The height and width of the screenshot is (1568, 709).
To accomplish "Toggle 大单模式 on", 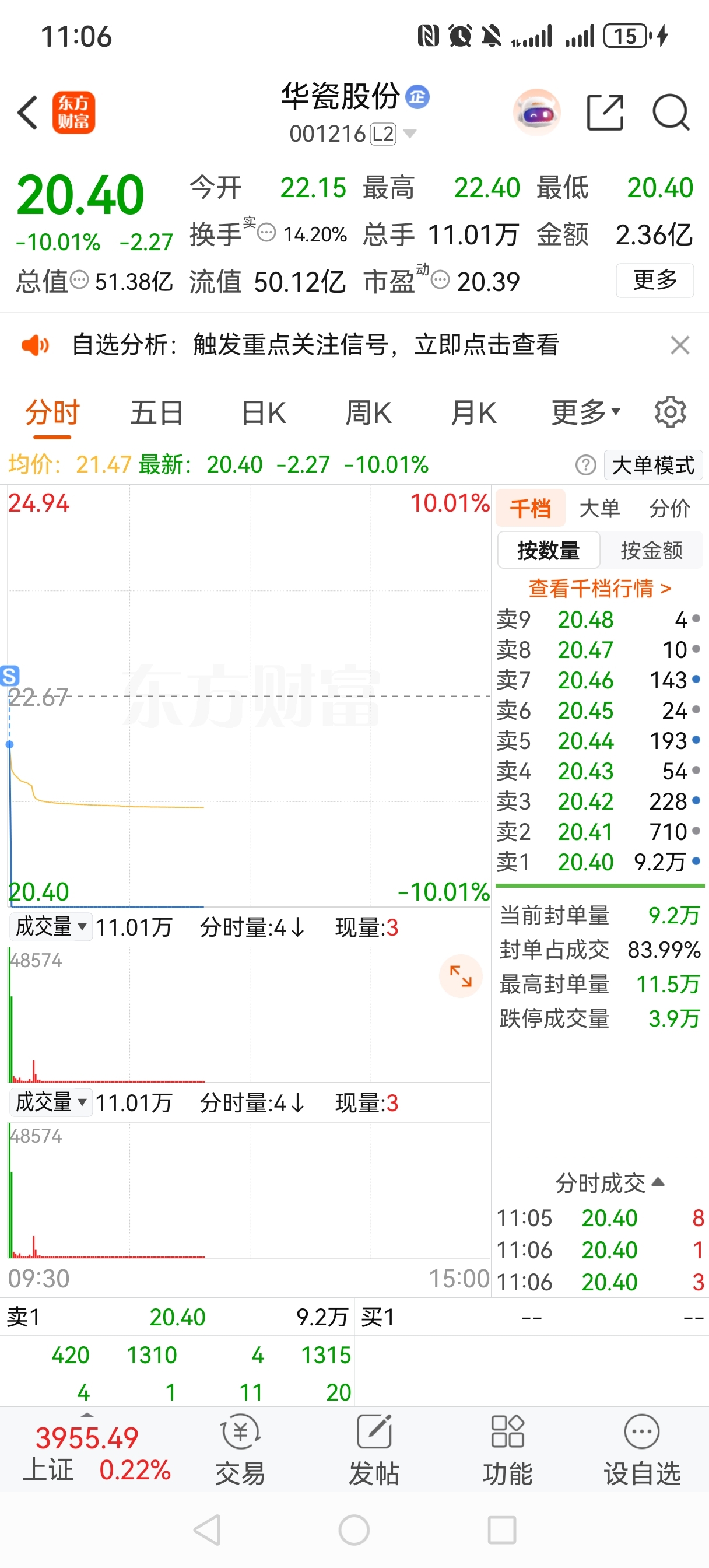I will coord(653,465).
